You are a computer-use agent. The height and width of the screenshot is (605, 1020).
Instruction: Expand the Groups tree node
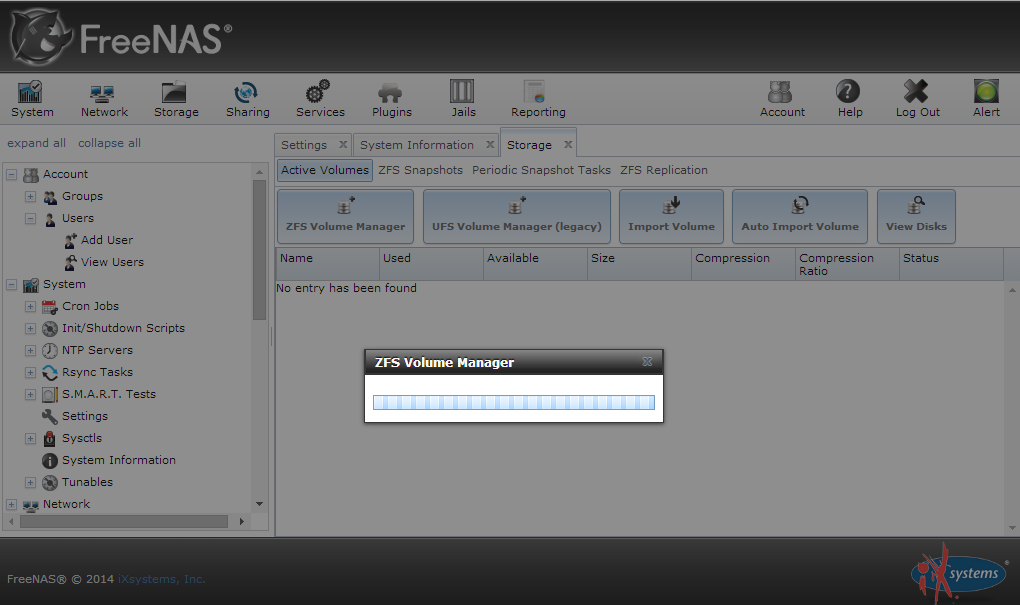31,196
